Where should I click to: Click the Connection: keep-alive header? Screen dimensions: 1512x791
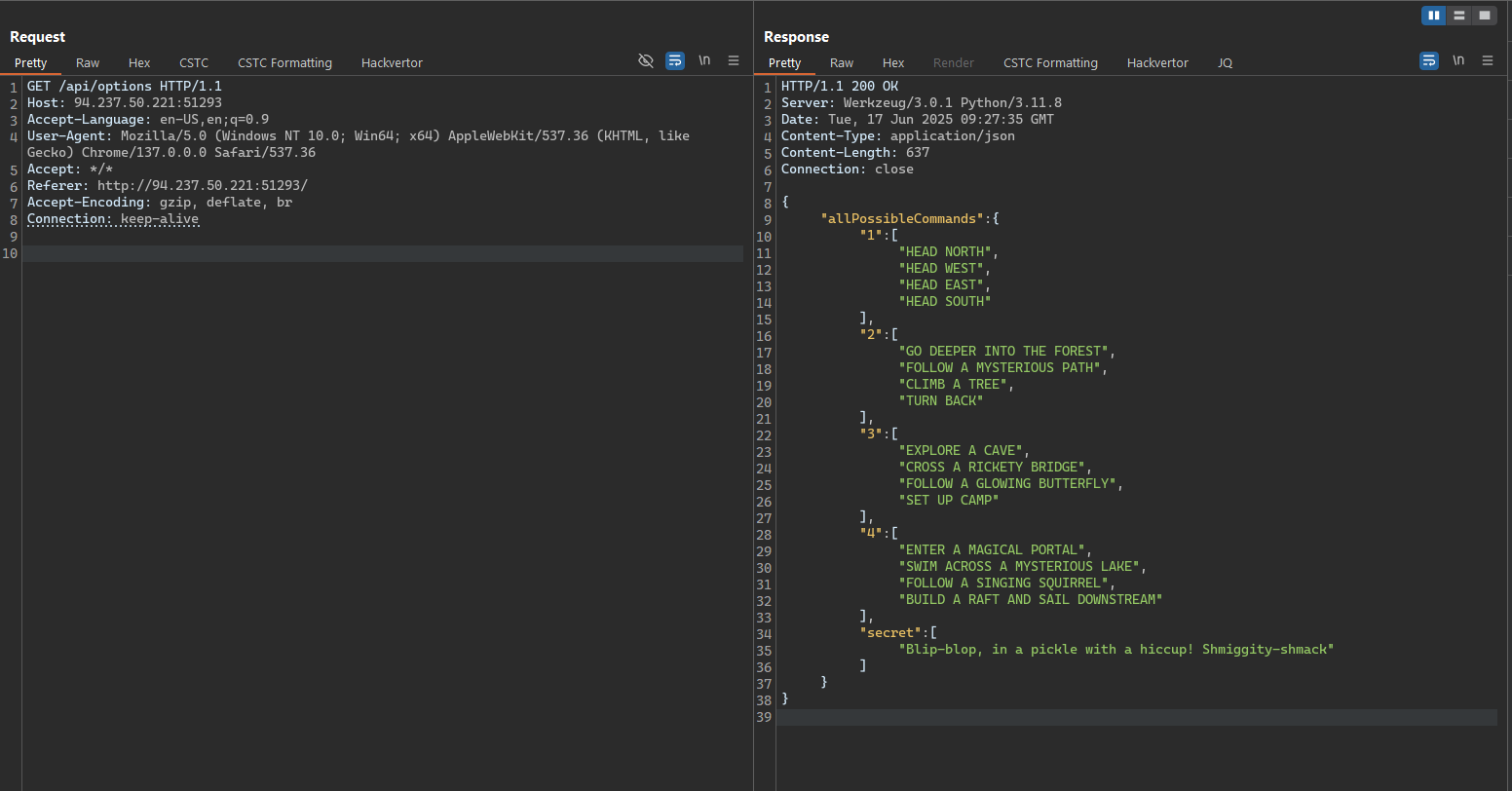(x=112, y=219)
